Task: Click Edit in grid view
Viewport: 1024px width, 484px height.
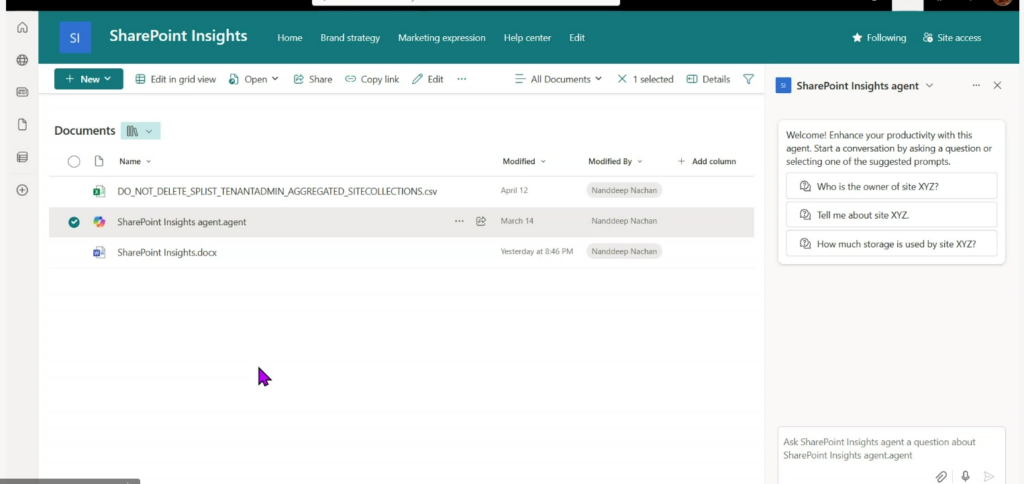Action: point(175,79)
